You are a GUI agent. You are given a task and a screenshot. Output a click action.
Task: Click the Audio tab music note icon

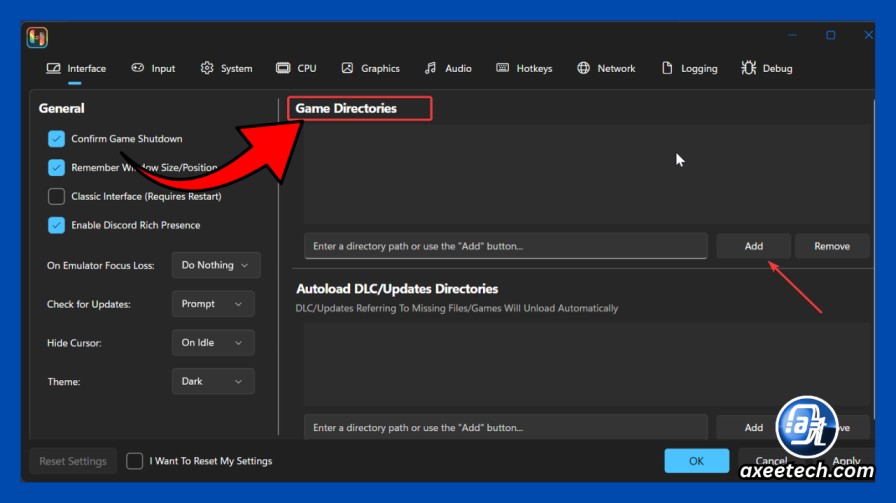click(430, 68)
